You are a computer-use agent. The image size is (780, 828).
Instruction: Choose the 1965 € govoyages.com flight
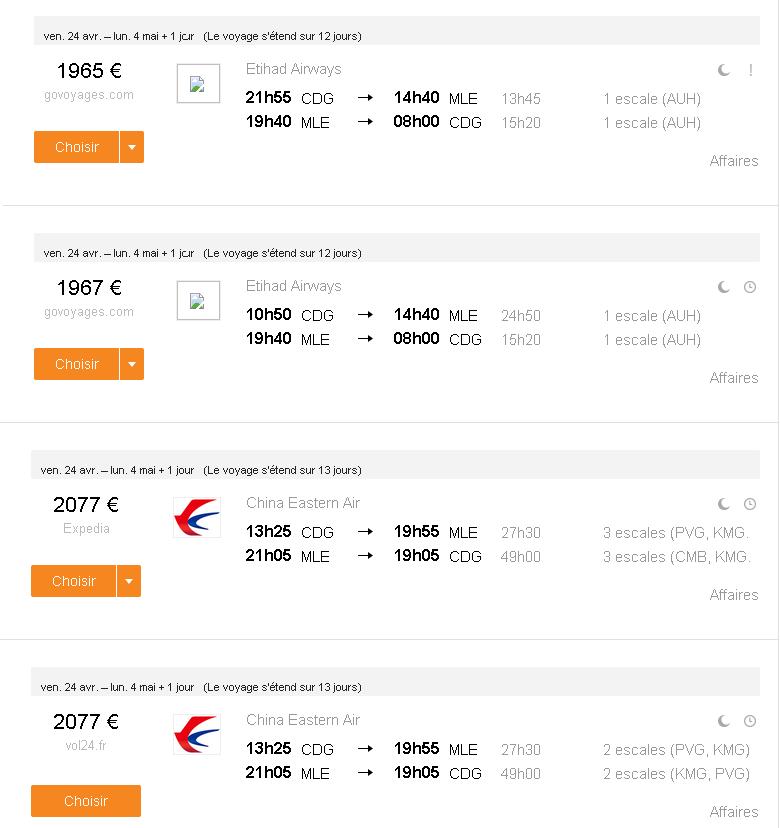77,147
